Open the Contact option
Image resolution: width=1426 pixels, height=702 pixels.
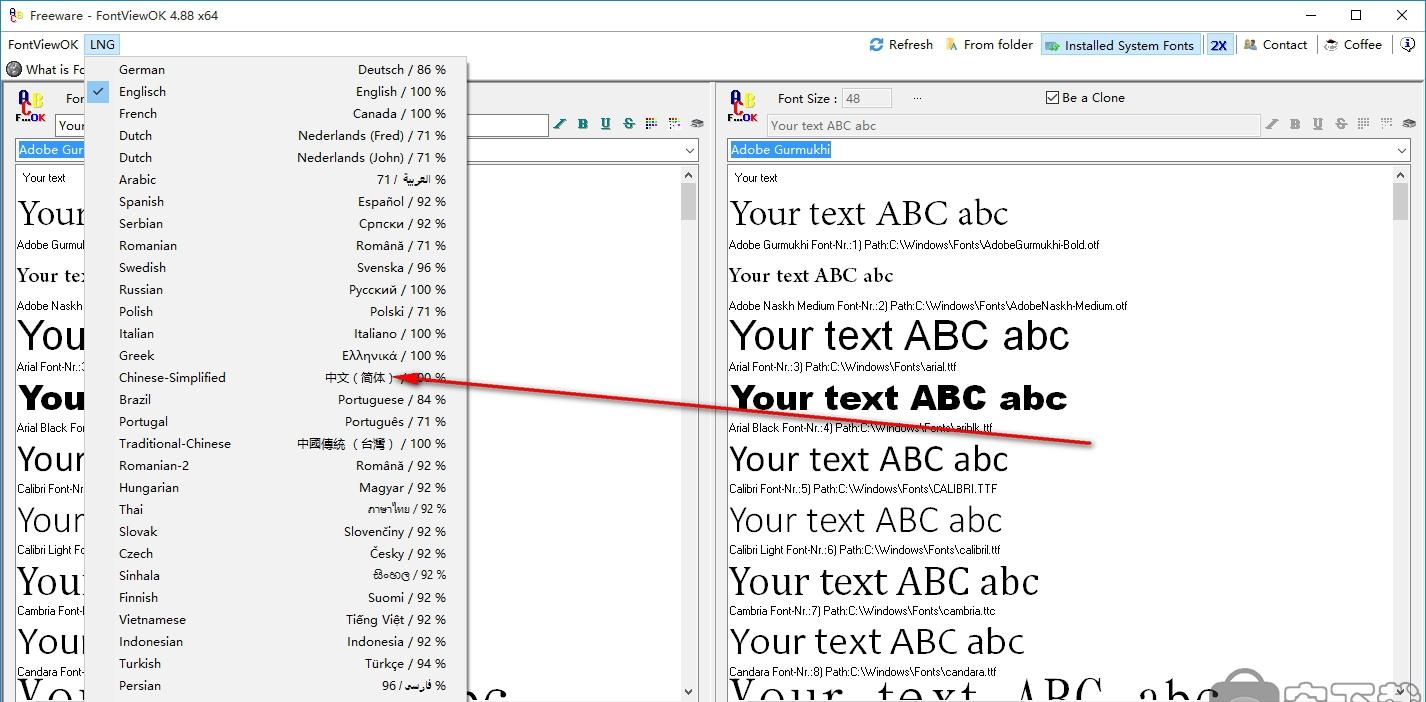[x=1275, y=45]
